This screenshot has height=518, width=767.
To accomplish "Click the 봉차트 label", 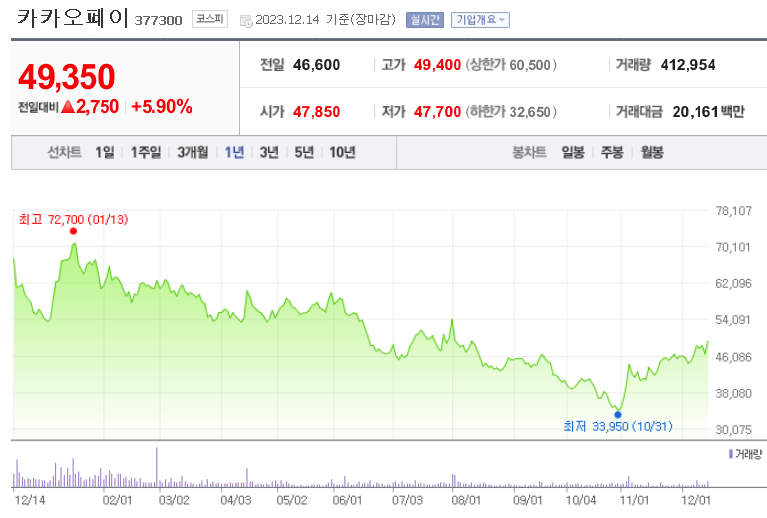I will coord(529,153).
